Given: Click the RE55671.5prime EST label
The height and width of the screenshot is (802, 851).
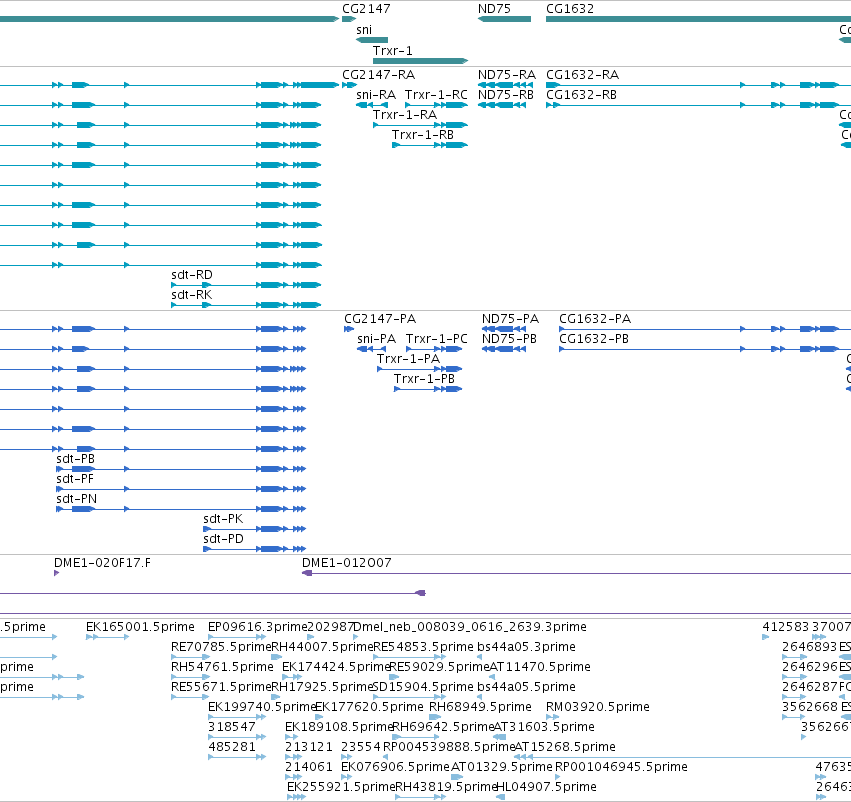Looking at the screenshot, I should coord(221,687).
